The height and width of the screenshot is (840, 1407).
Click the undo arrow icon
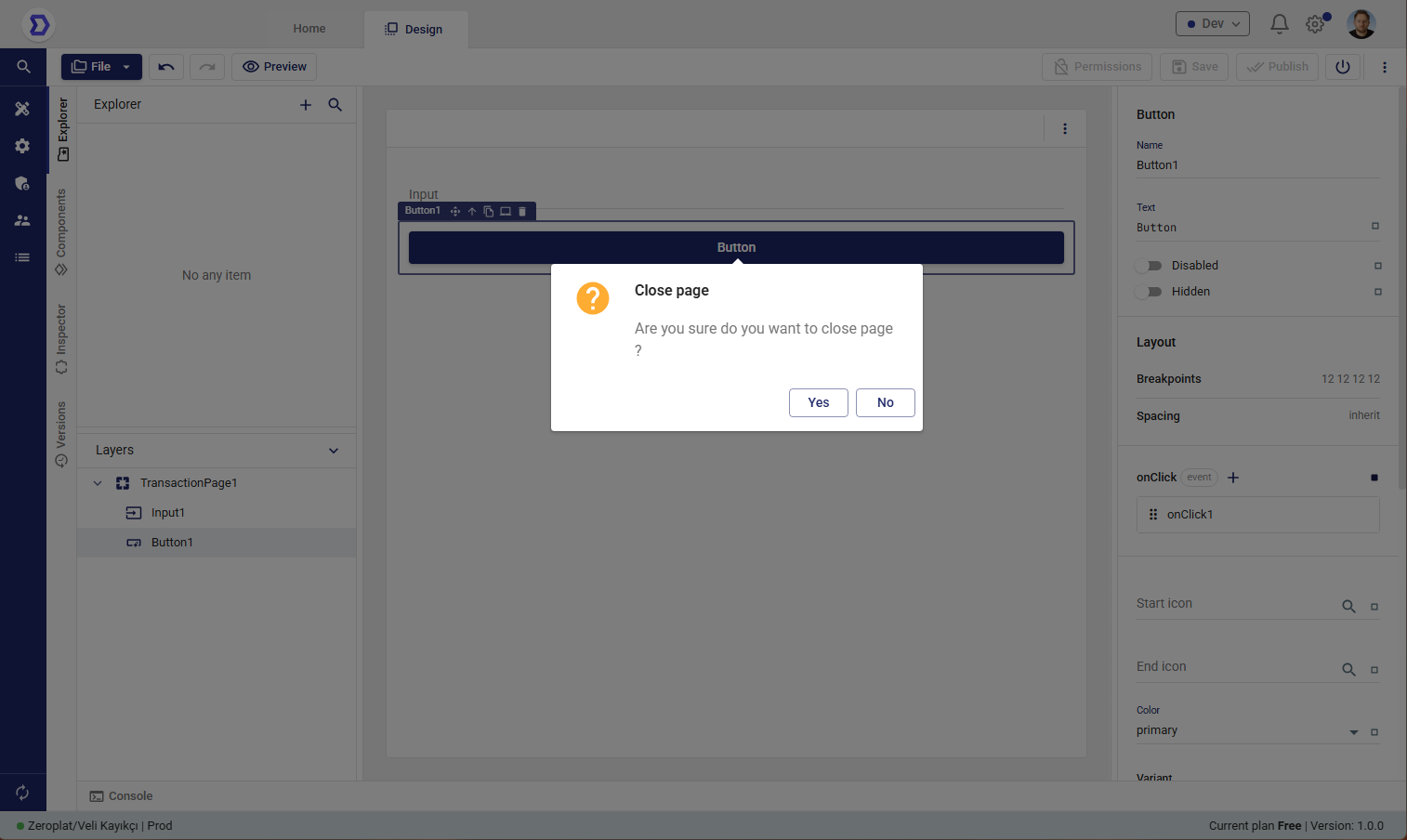tap(166, 67)
